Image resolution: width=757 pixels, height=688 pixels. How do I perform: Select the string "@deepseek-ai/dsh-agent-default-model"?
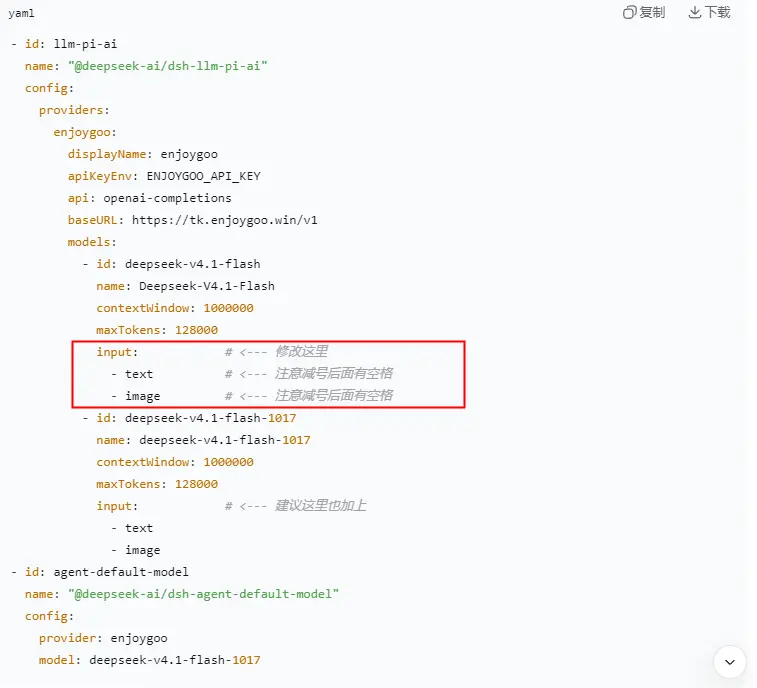click(x=203, y=594)
